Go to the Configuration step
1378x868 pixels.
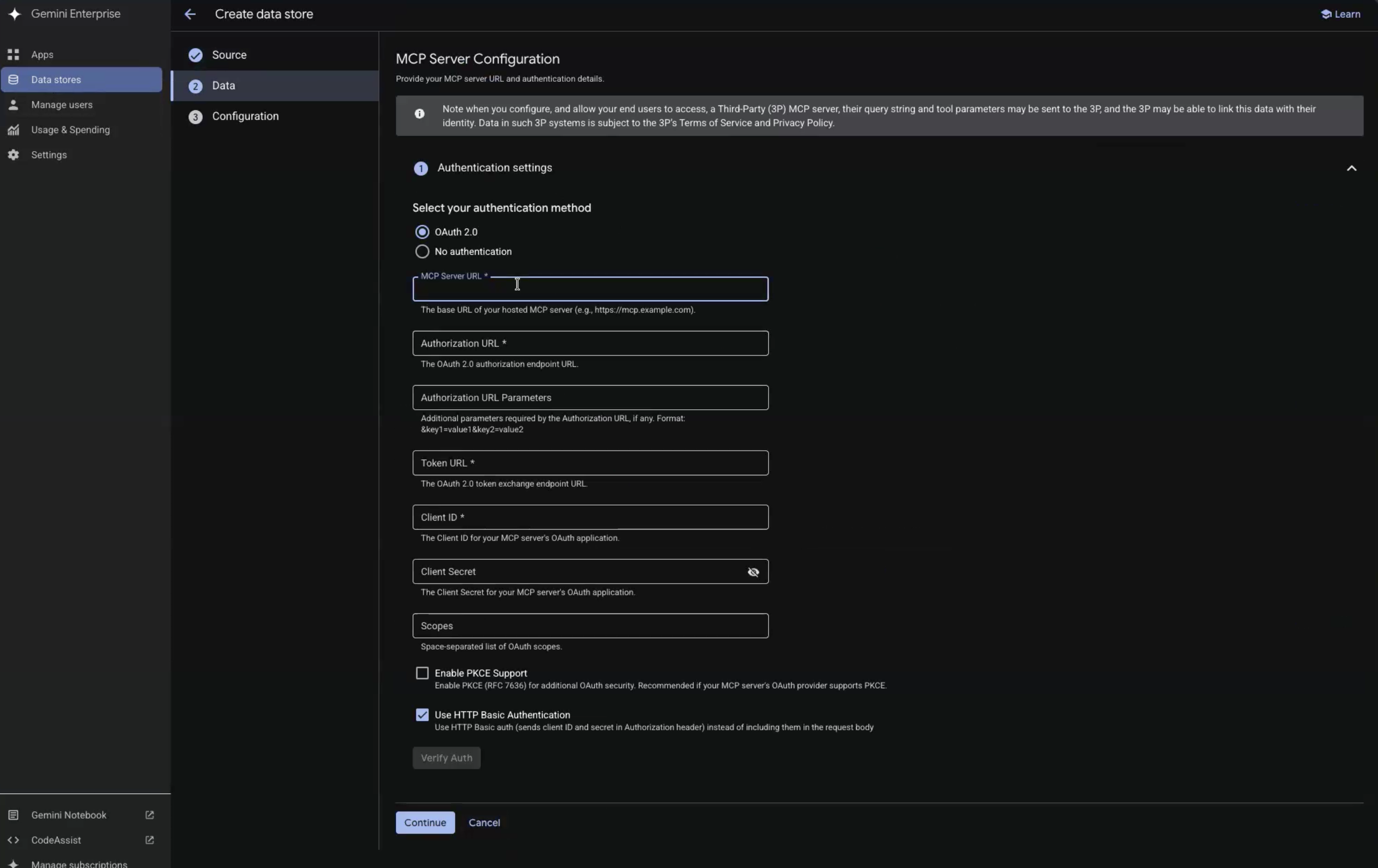click(275, 116)
